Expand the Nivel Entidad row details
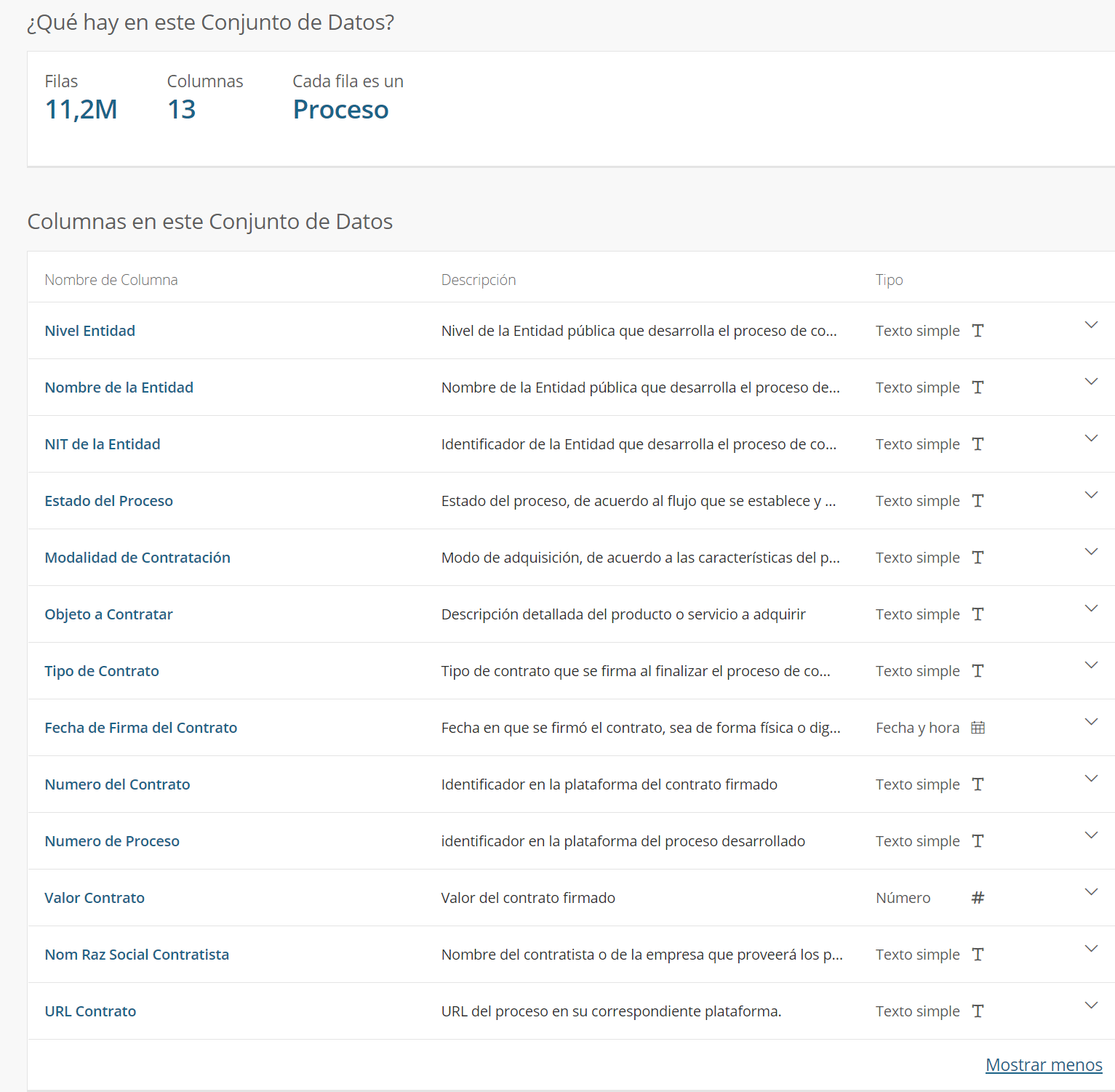The height and width of the screenshot is (1092, 1115). click(x=1091, y=325)
